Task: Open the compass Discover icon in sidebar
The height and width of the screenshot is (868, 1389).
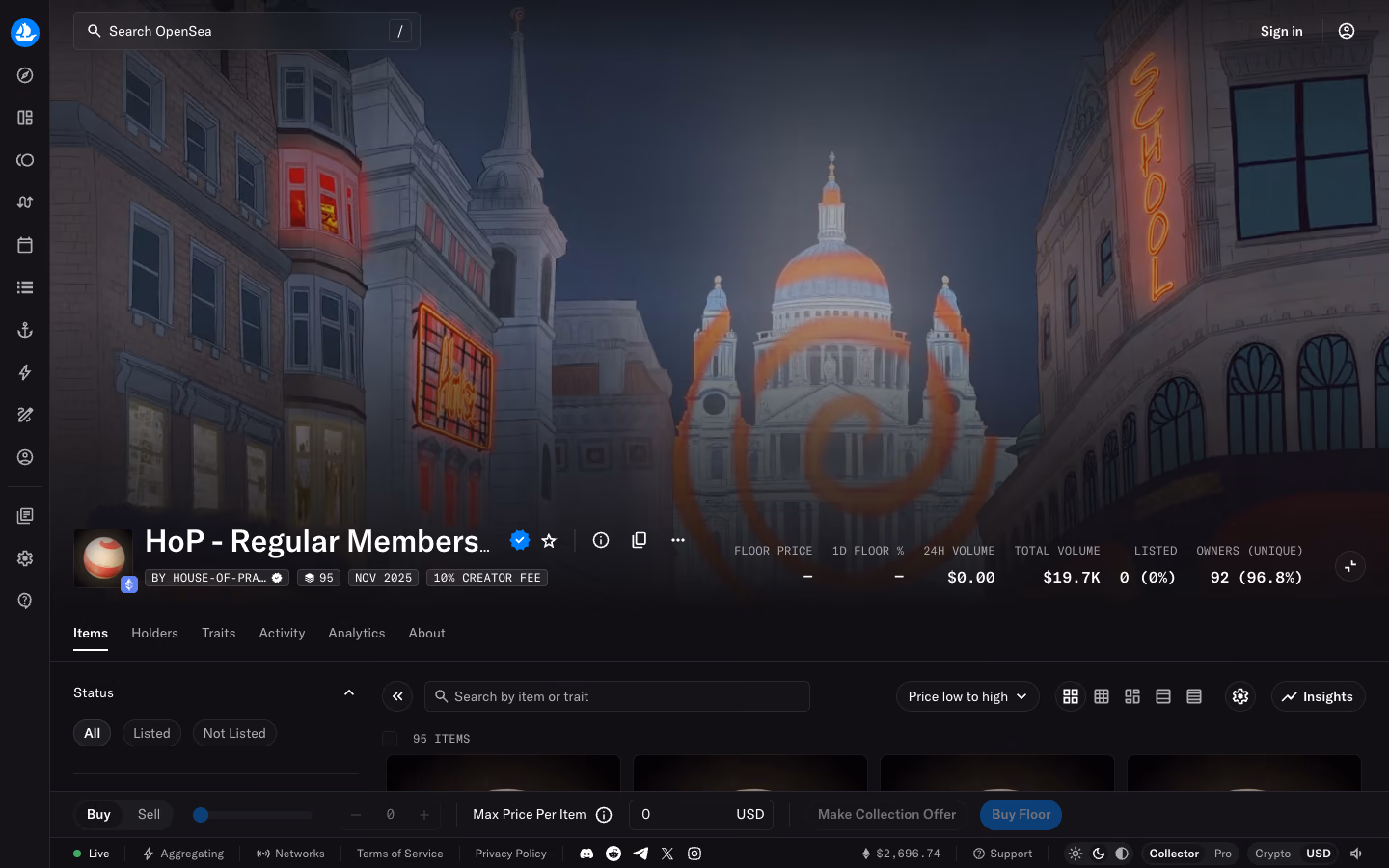Action: [x=25, y=75]
